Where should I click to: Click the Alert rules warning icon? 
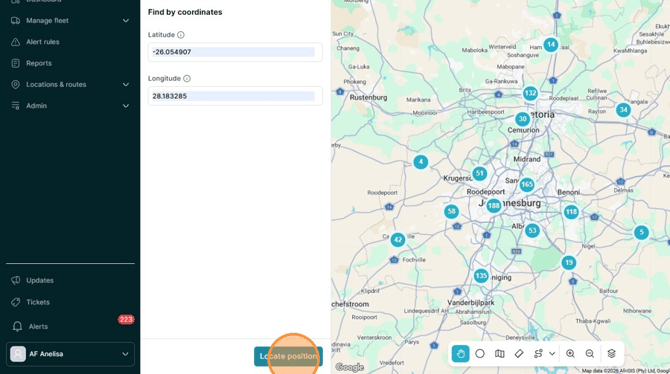pos(15,42)
